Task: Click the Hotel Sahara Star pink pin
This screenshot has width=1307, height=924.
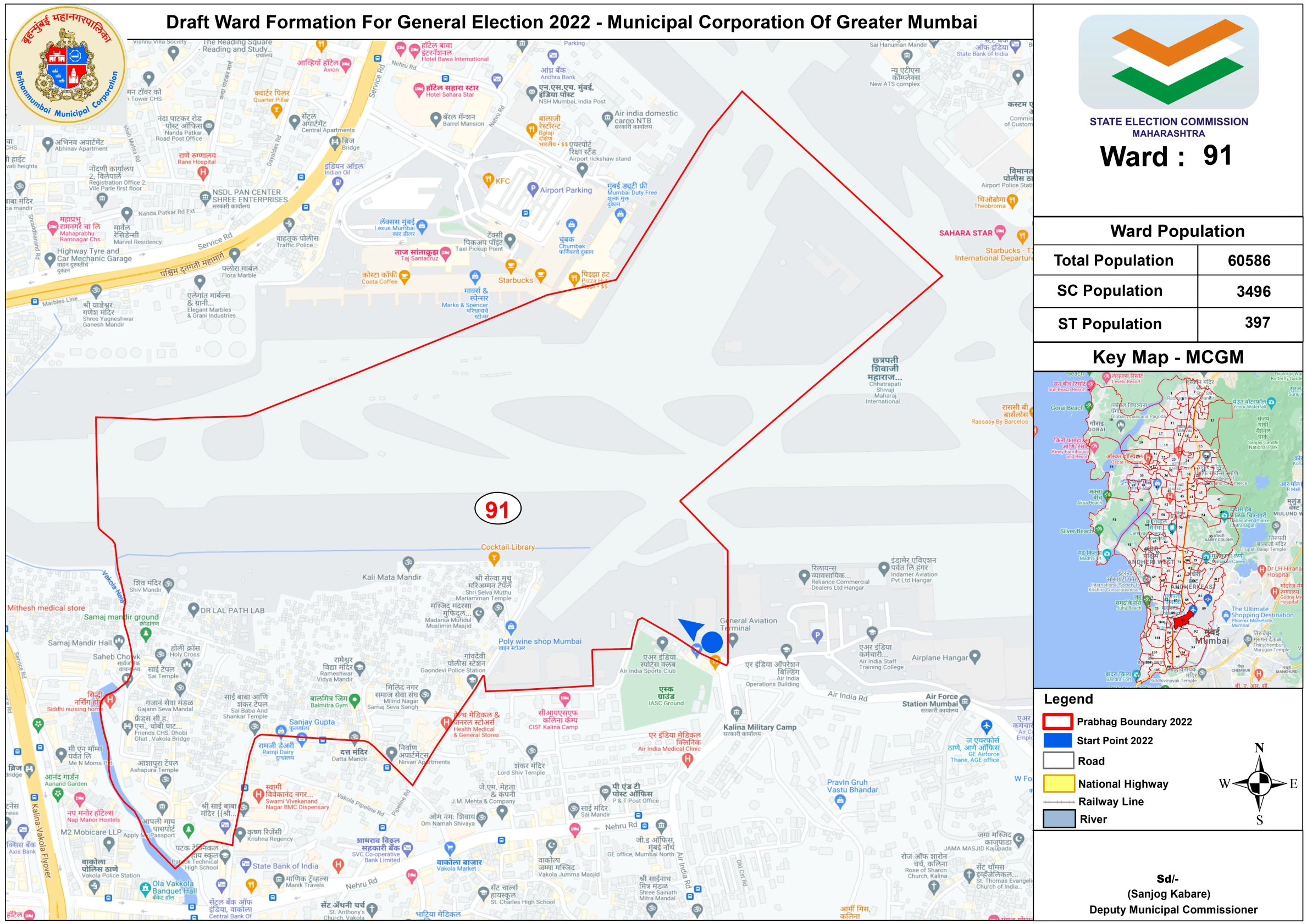Action: point(419,89)
